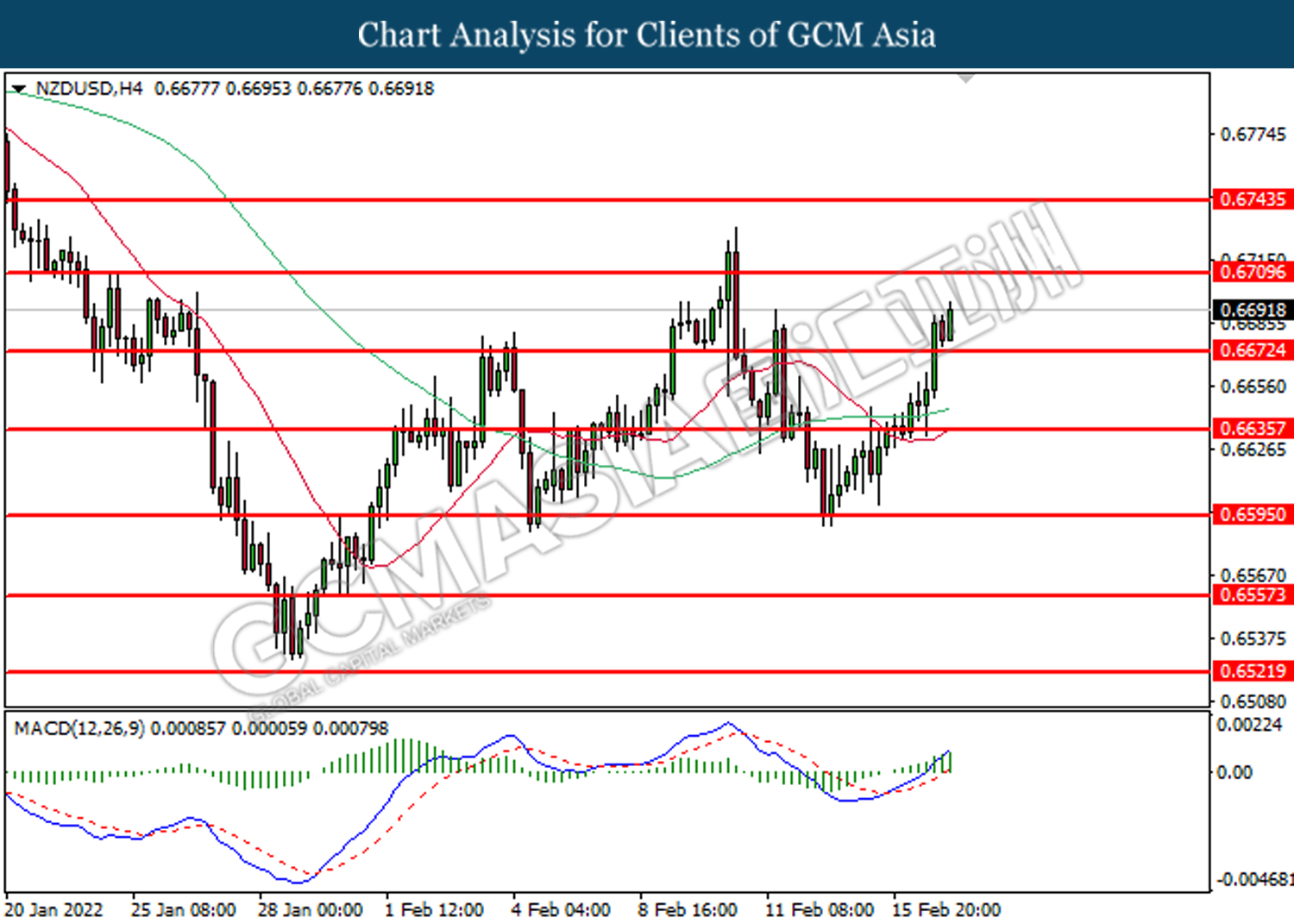The width and height of the screenshot is (1294, 924).
Task: Click the 25 Jan 08:00 time label
Action: pyautogui.click(x=183, y=910)
